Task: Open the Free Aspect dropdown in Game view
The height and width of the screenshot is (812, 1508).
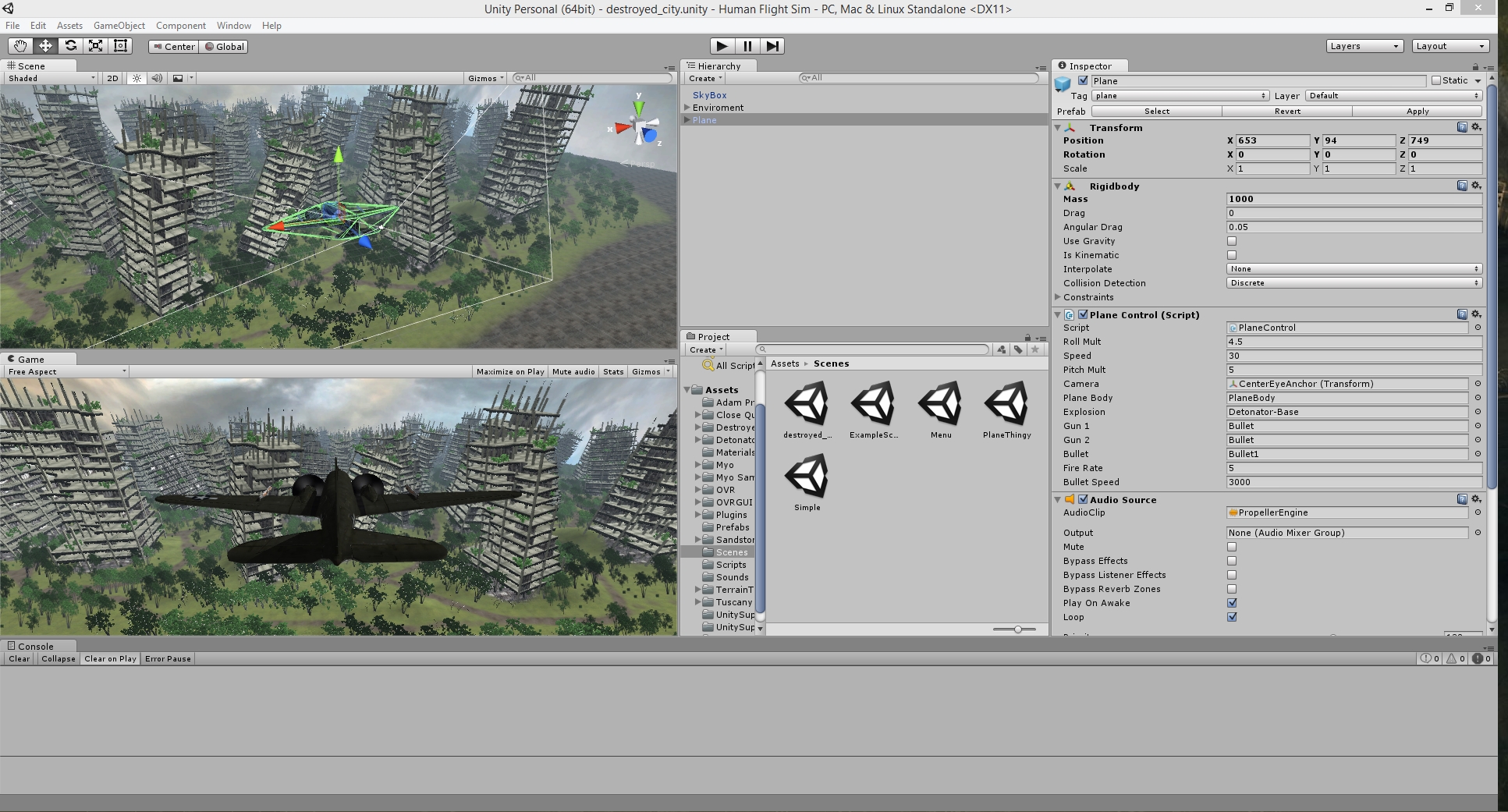Action: (66, 371)
